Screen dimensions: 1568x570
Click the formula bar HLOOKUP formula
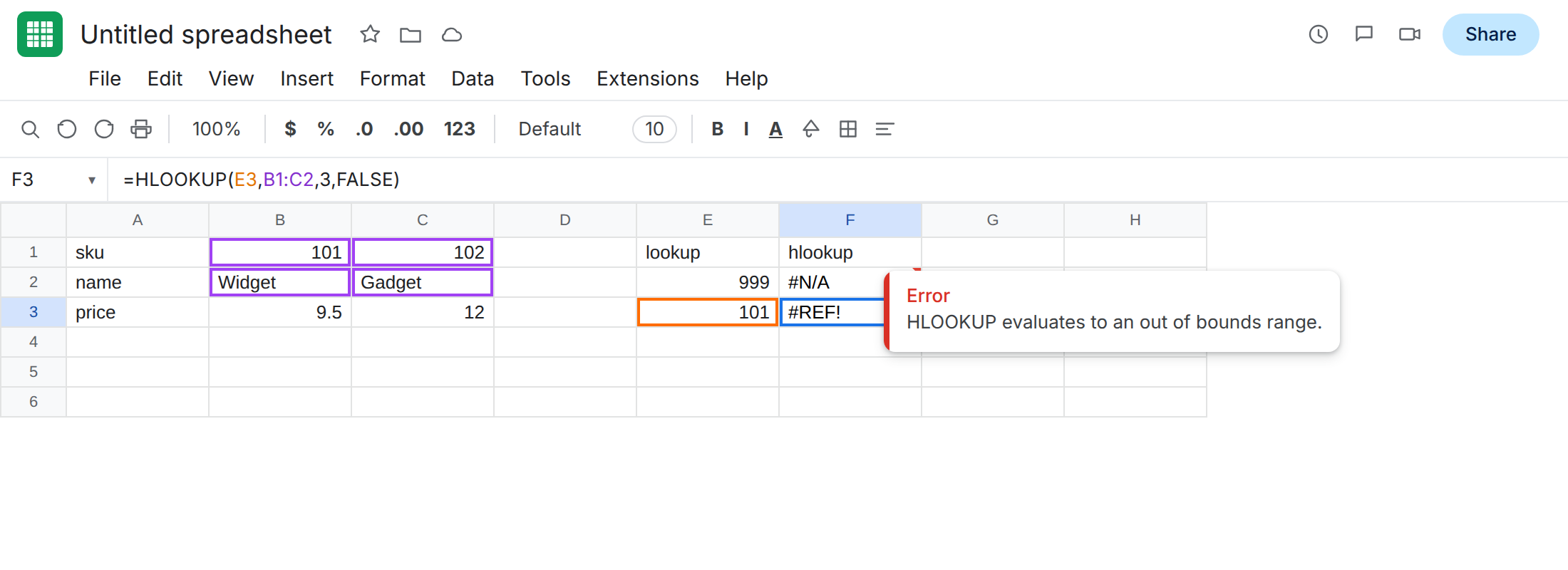point(261,180)
